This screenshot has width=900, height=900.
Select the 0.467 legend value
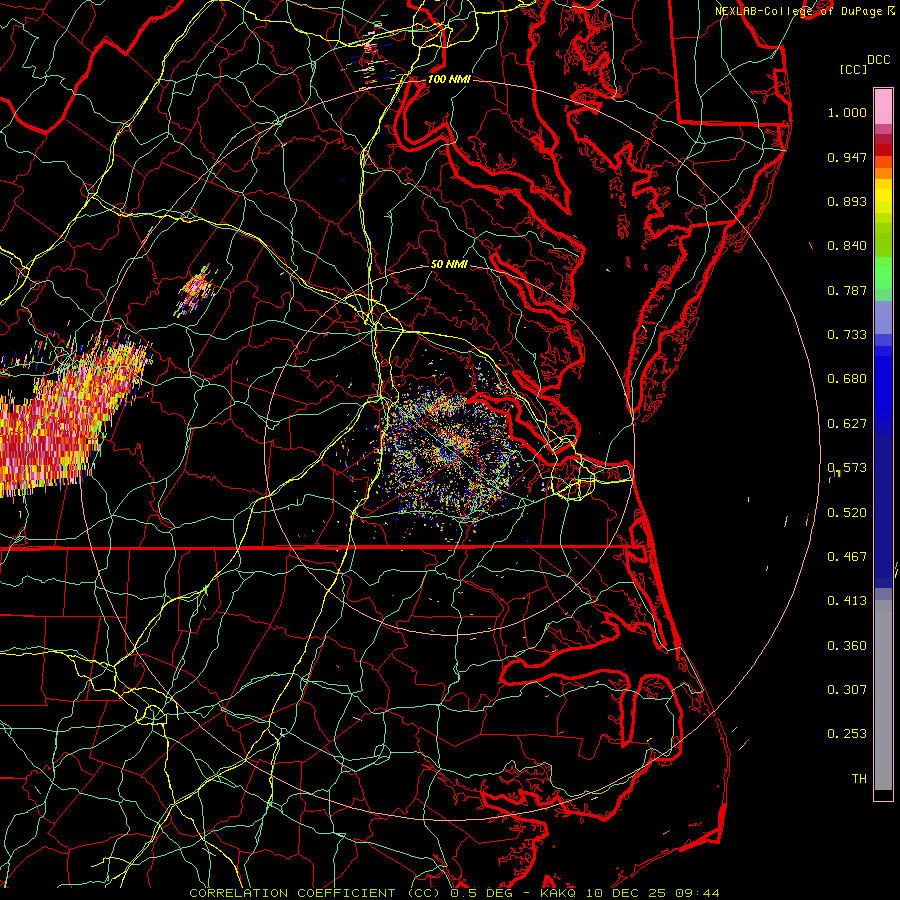(847, 557)
